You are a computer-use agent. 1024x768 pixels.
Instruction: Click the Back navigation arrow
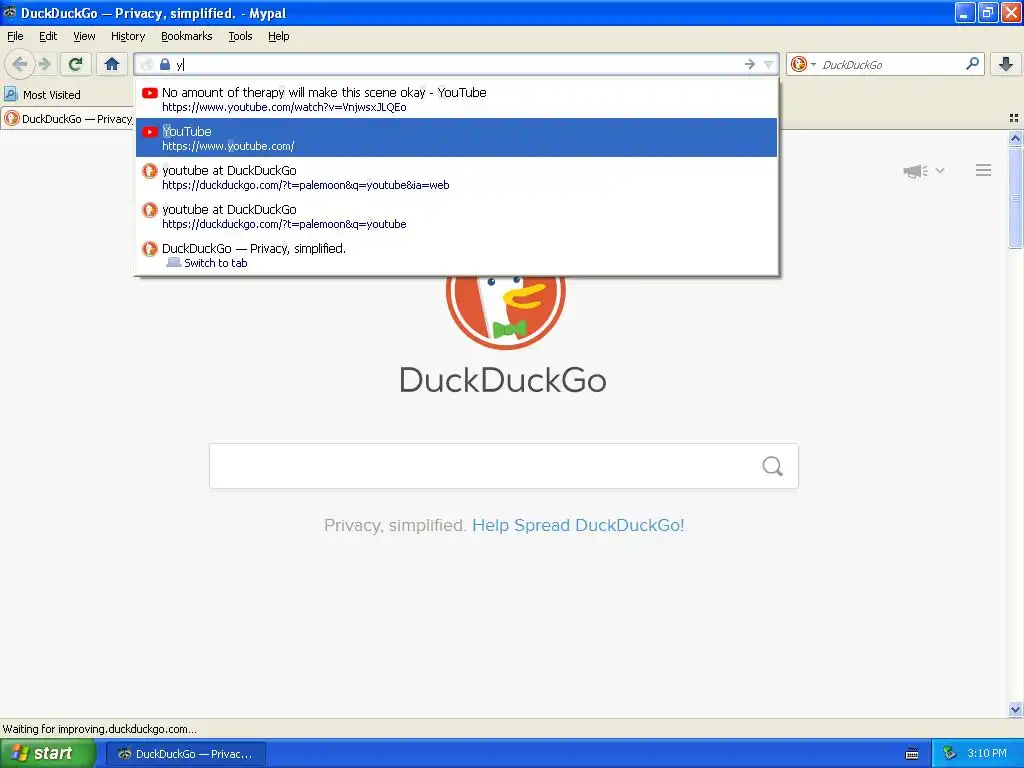(20, 64)
